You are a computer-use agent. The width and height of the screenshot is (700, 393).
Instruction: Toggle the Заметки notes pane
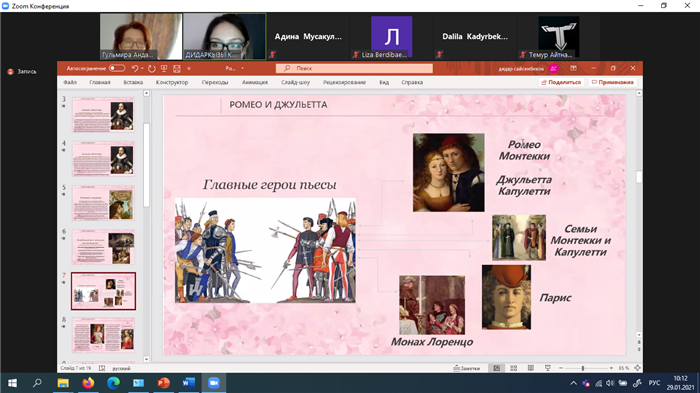[x=467, y=368]
